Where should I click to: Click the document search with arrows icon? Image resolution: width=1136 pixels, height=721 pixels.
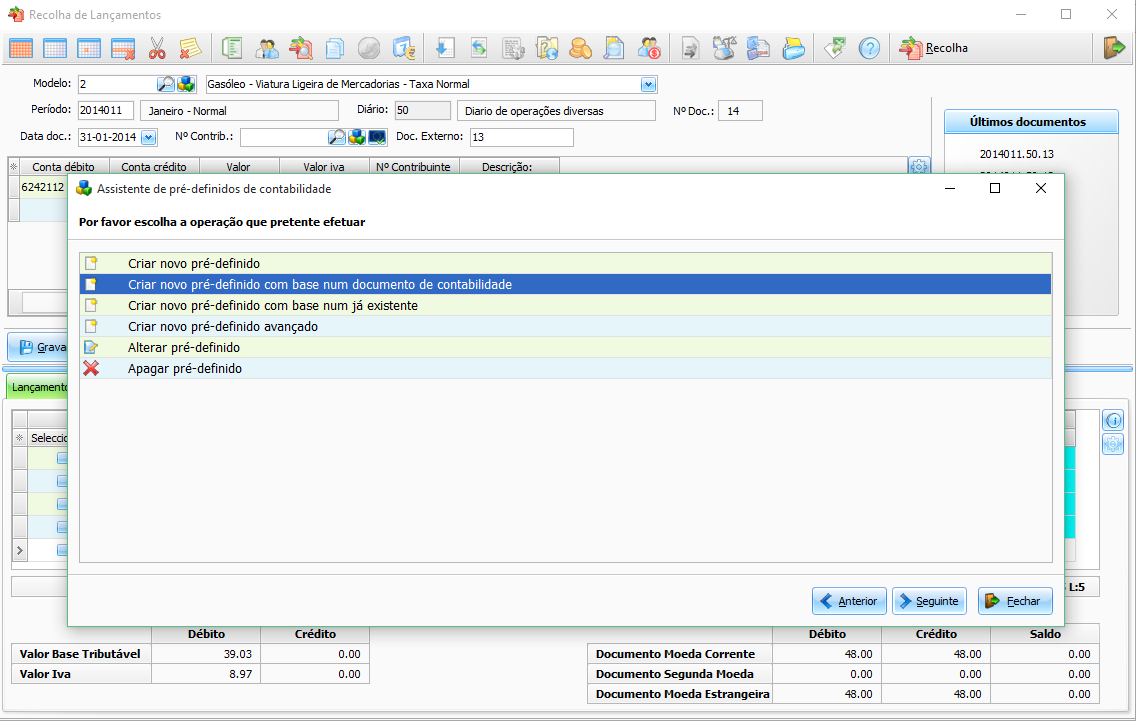point(301,49)
